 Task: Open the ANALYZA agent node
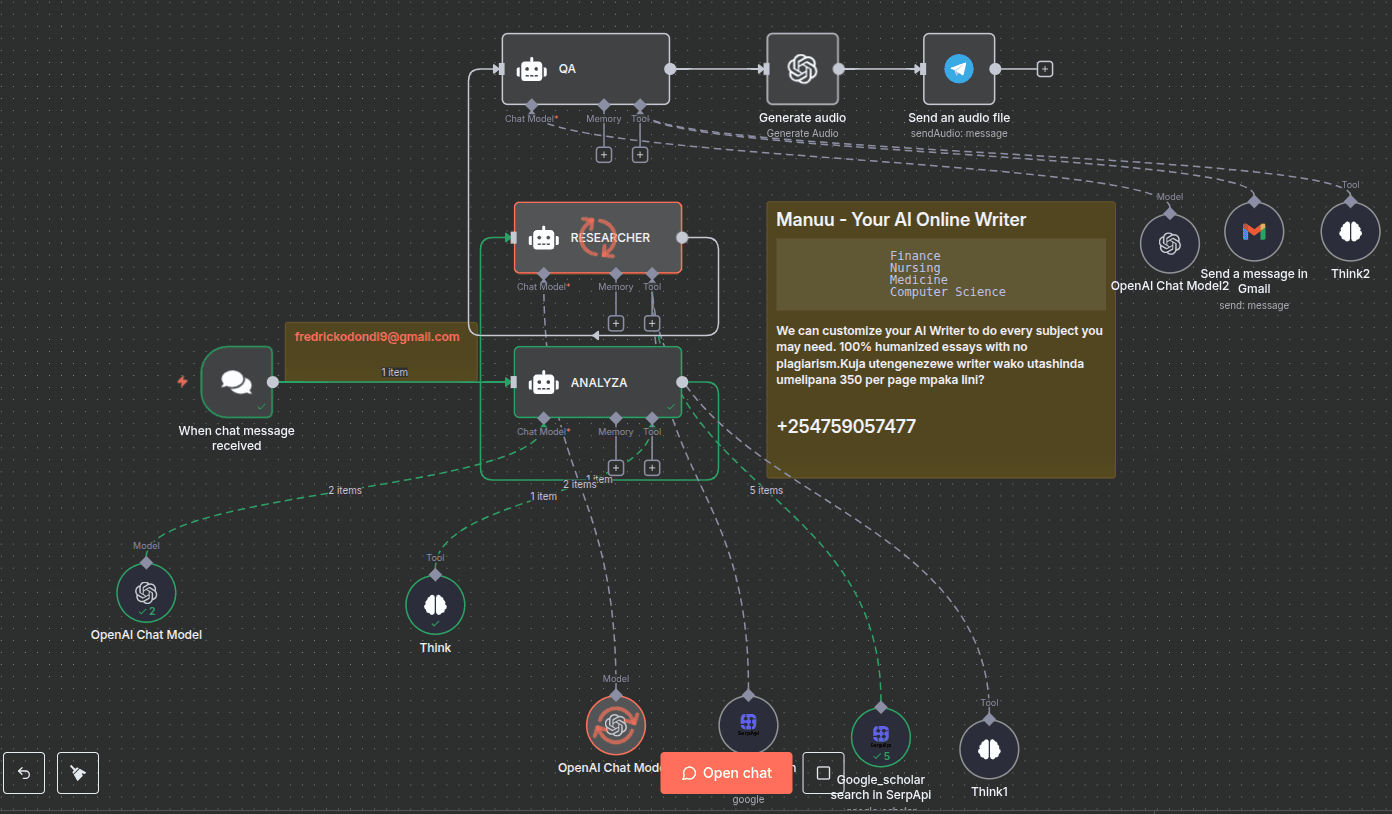[x=597, y=382]
